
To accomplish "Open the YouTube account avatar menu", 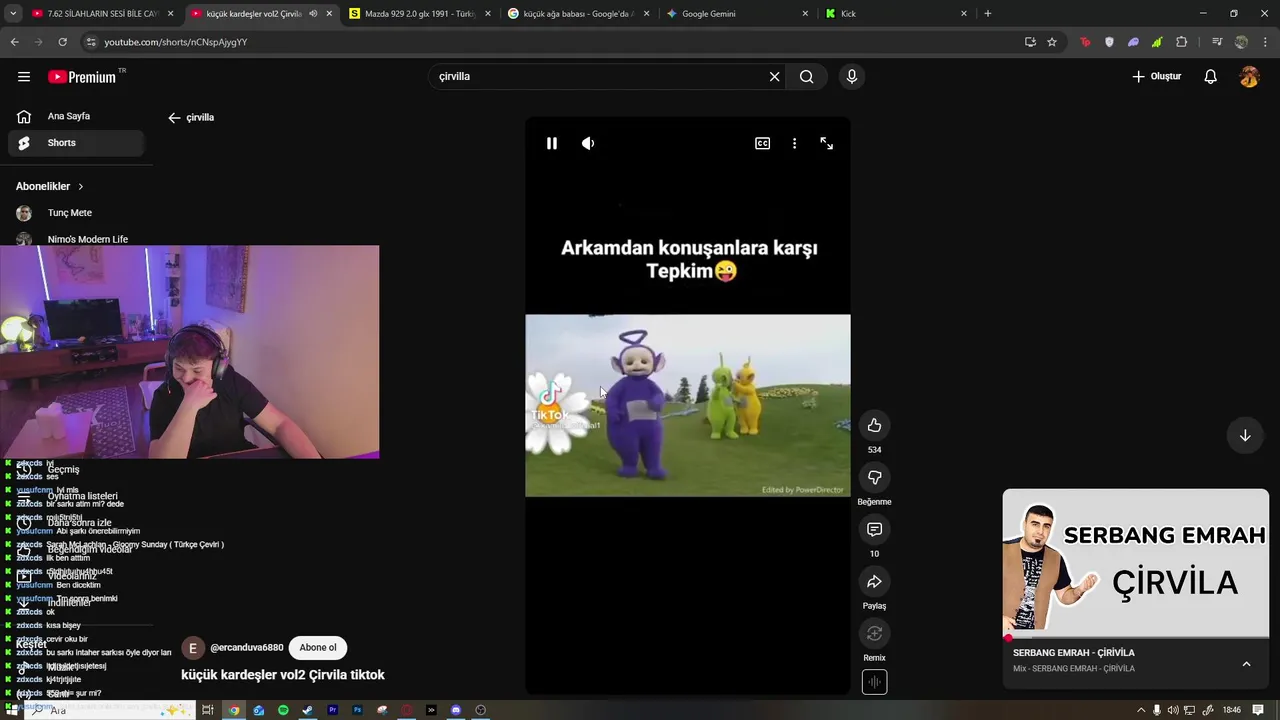I will (1249, 76).
